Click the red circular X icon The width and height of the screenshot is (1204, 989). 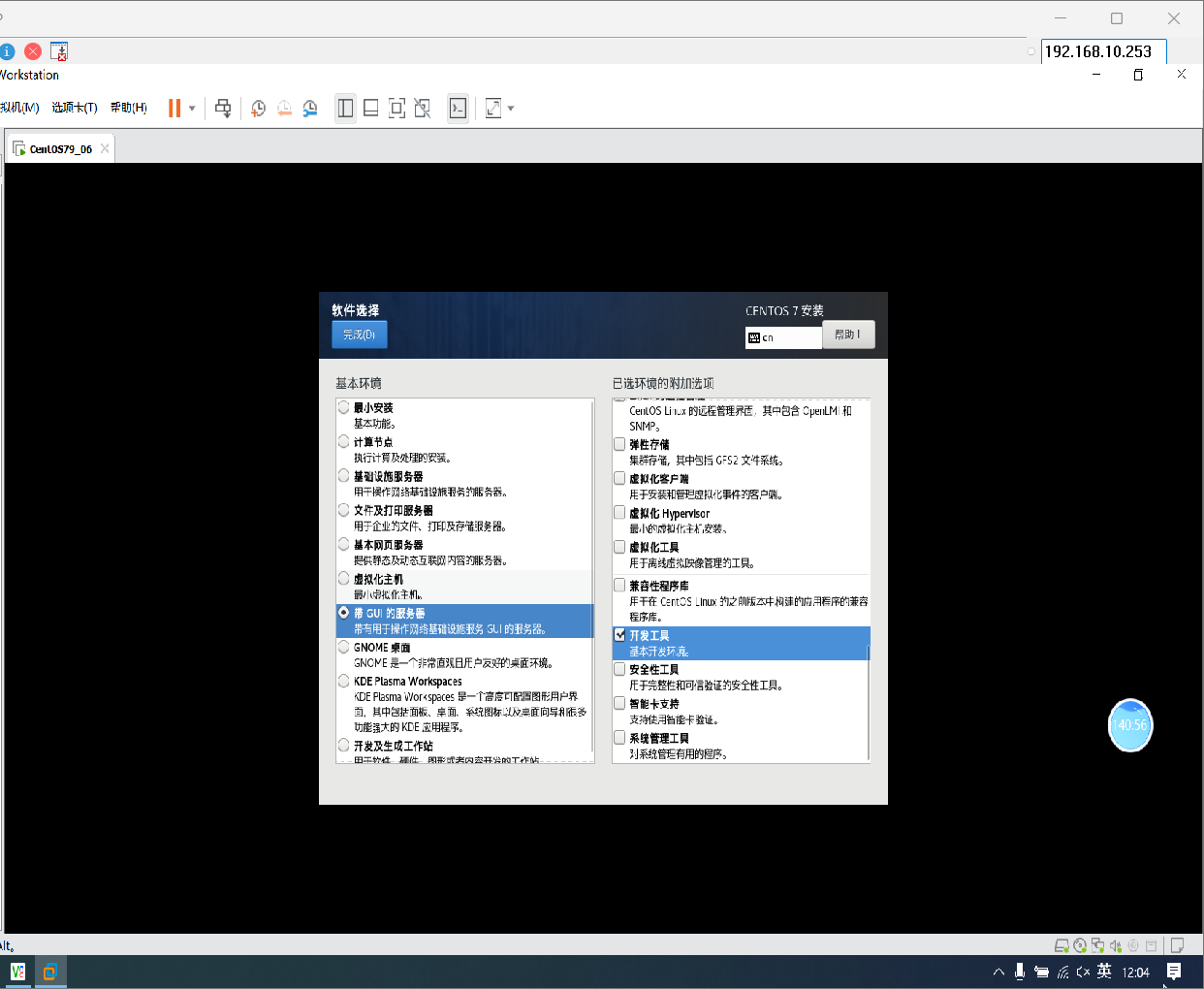[x=33, y=51]
